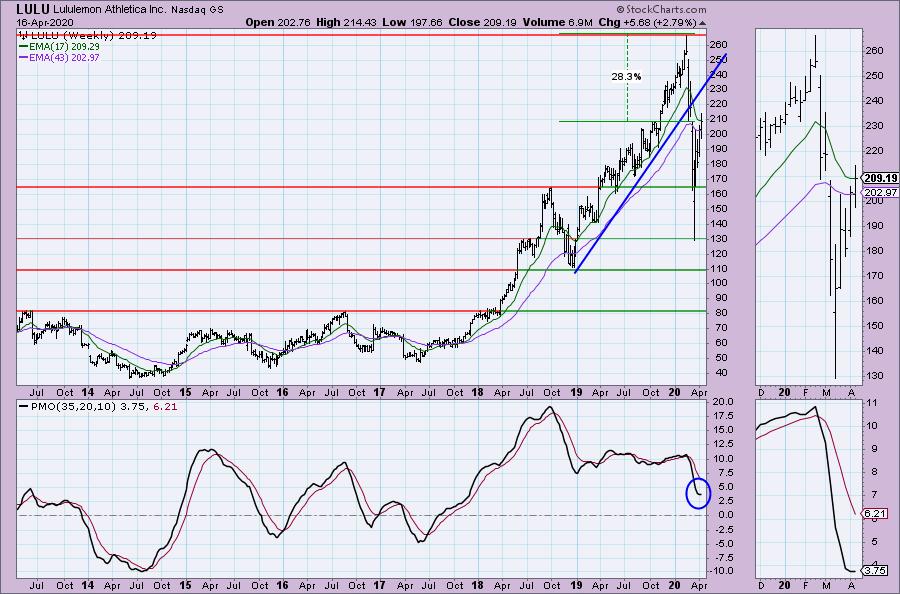The width and height of the screenshot is (900, 594).
Task: Click the up triangle beside the Chg value
Action: [x=703, y=23]
